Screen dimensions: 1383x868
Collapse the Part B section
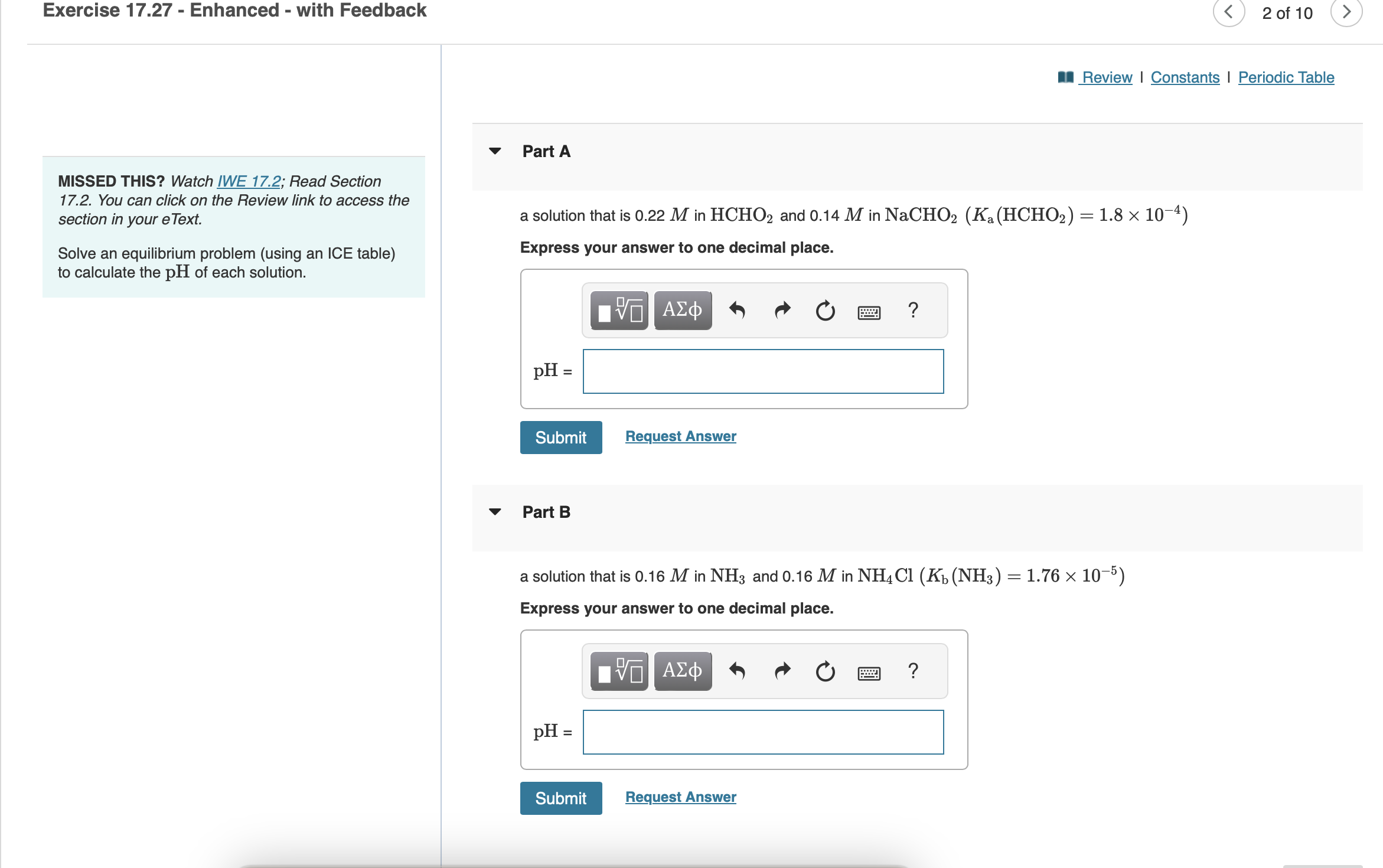(x=495, y=512)
